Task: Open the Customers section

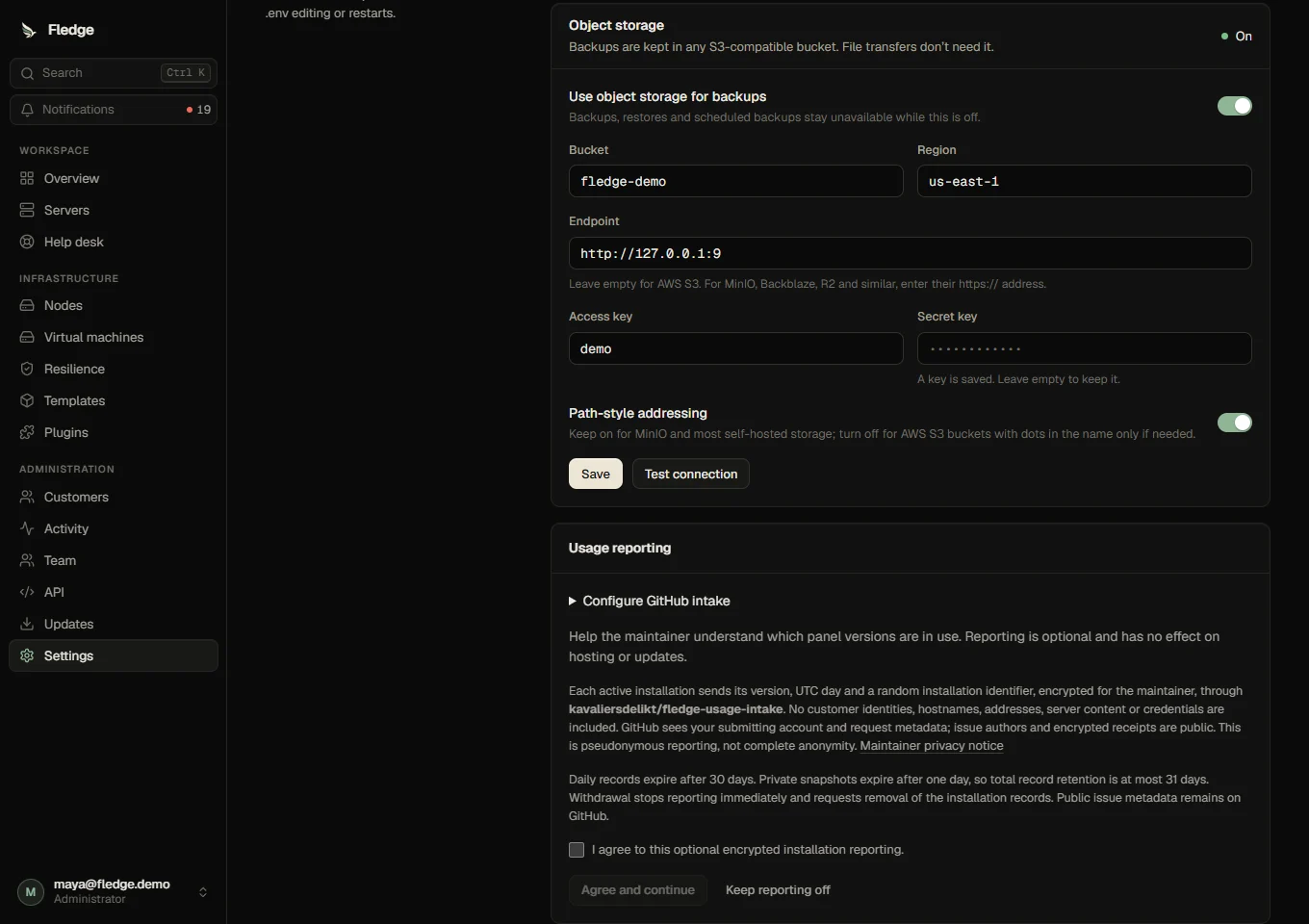Action: click(114, 497)
